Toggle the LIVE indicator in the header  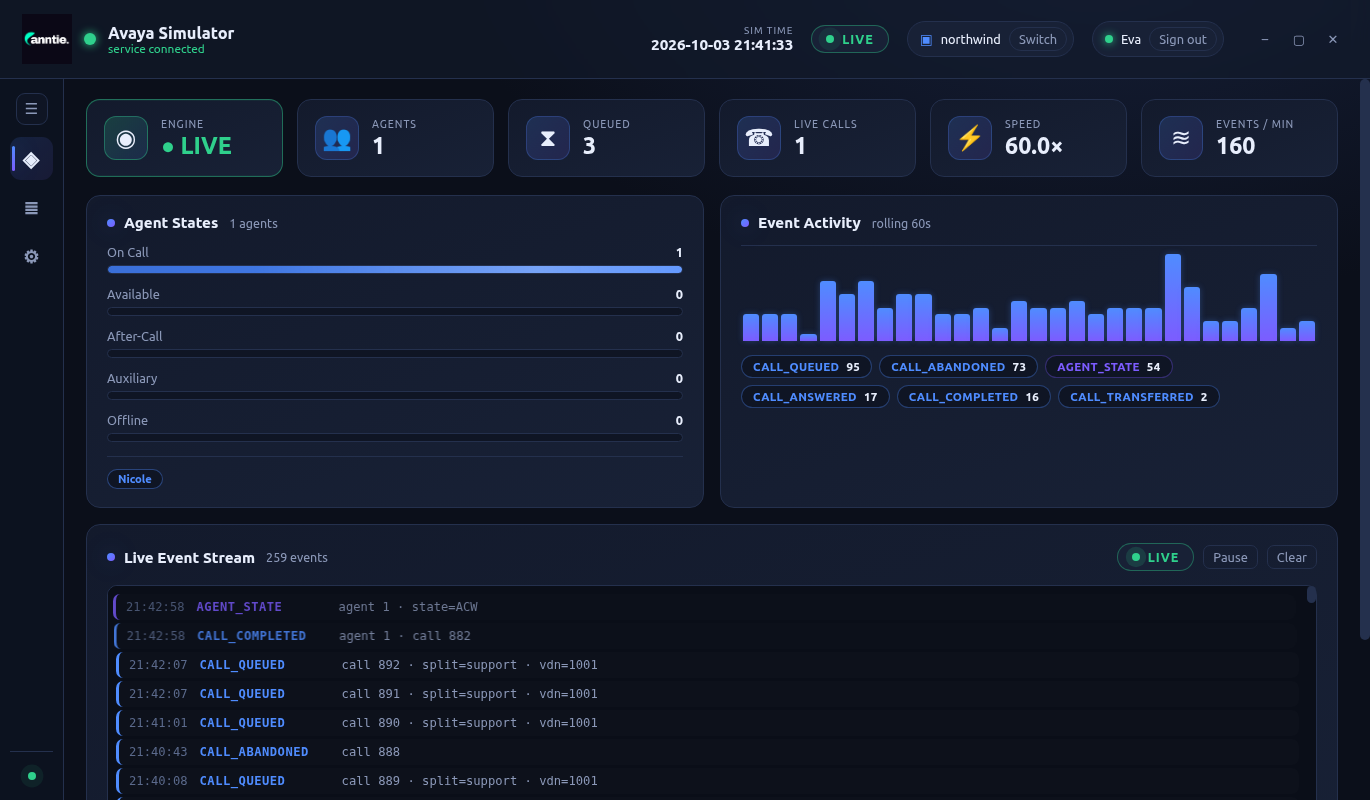click(850, 39)
